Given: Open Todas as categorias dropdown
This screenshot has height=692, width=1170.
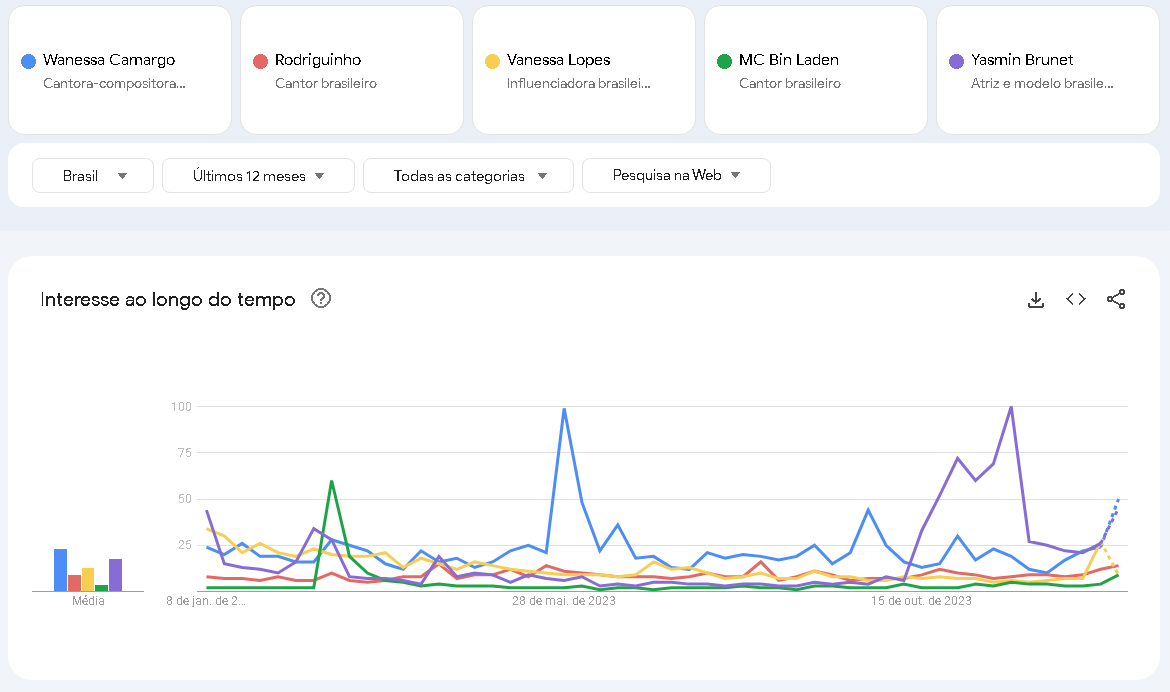Looking at the screenshot, I should coord(469,175).
